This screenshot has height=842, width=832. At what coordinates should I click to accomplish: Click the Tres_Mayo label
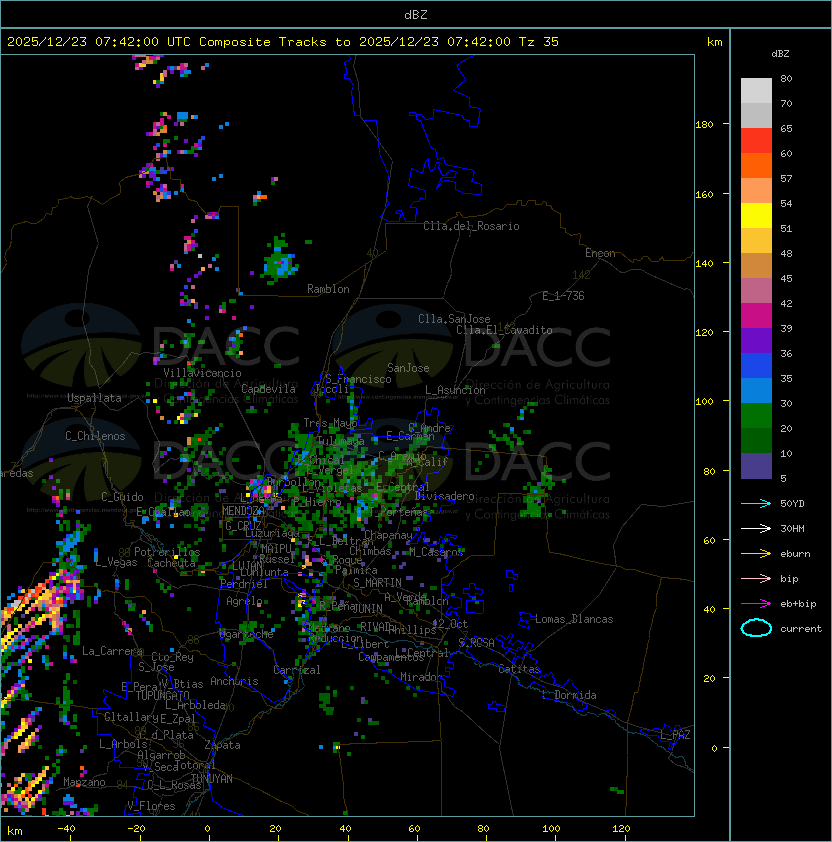coord(330,423)
